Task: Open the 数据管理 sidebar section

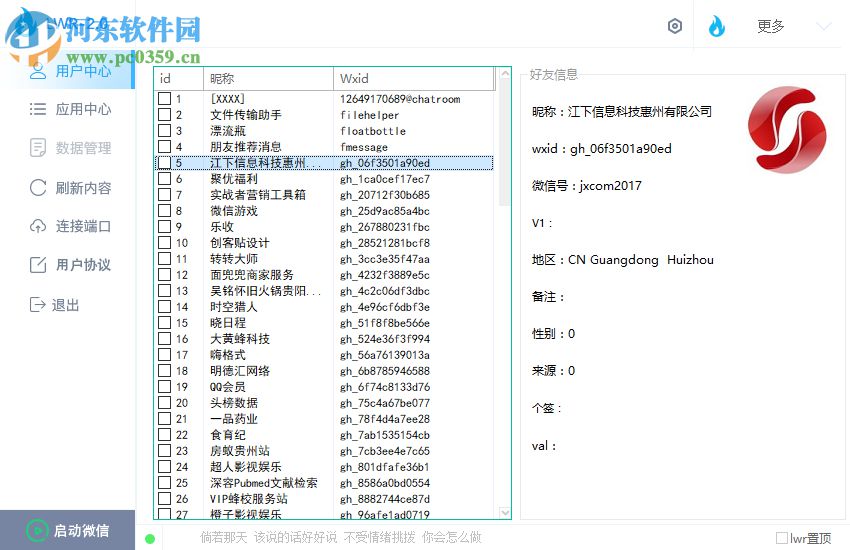Action: (x=68, y=148)
